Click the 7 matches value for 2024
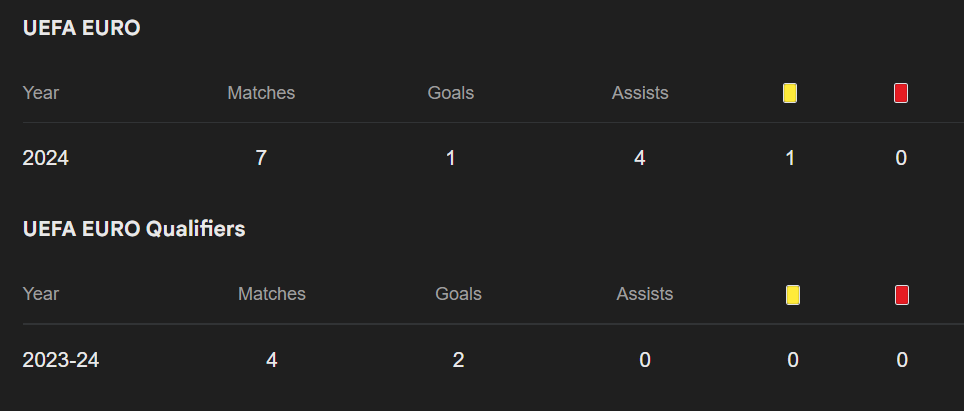Screen dimensions: 964x411 pos(261,157)
